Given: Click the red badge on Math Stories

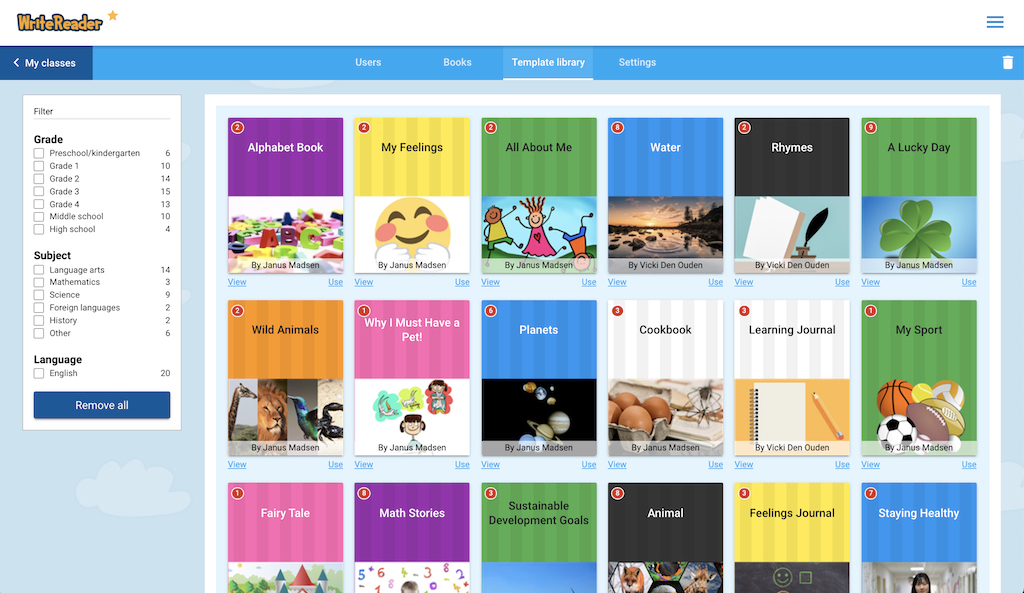Looking at the screenshot, I should tap(364, 494).
